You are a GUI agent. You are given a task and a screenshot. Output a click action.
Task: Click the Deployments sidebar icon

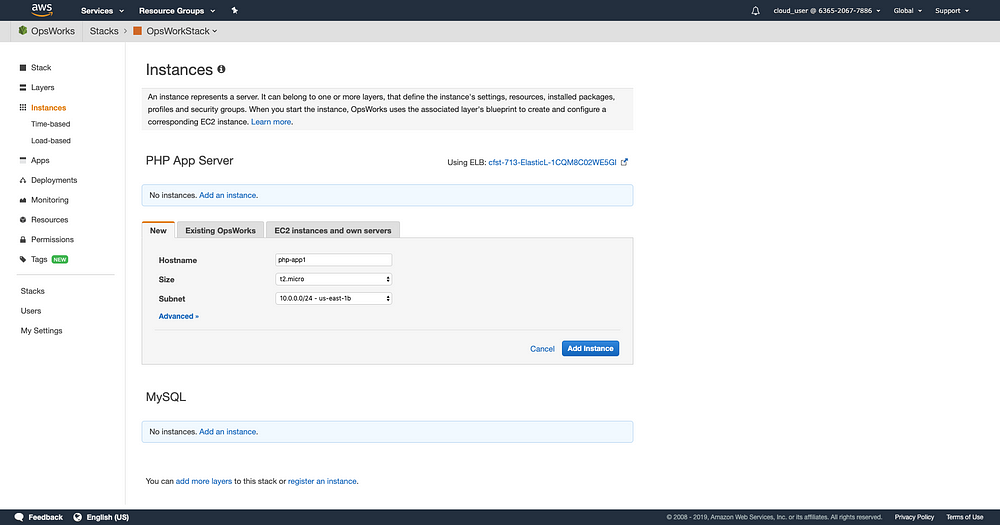(x=23, y=180)
